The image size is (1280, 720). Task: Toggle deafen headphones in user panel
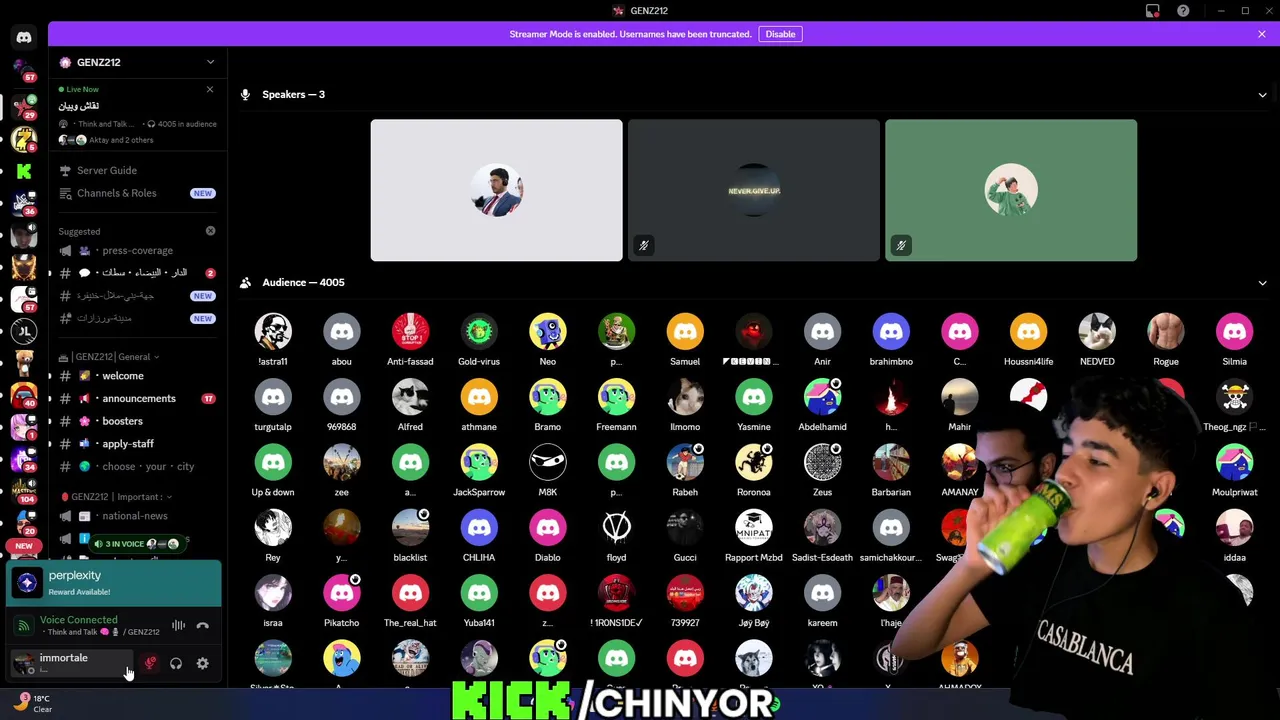176,663
